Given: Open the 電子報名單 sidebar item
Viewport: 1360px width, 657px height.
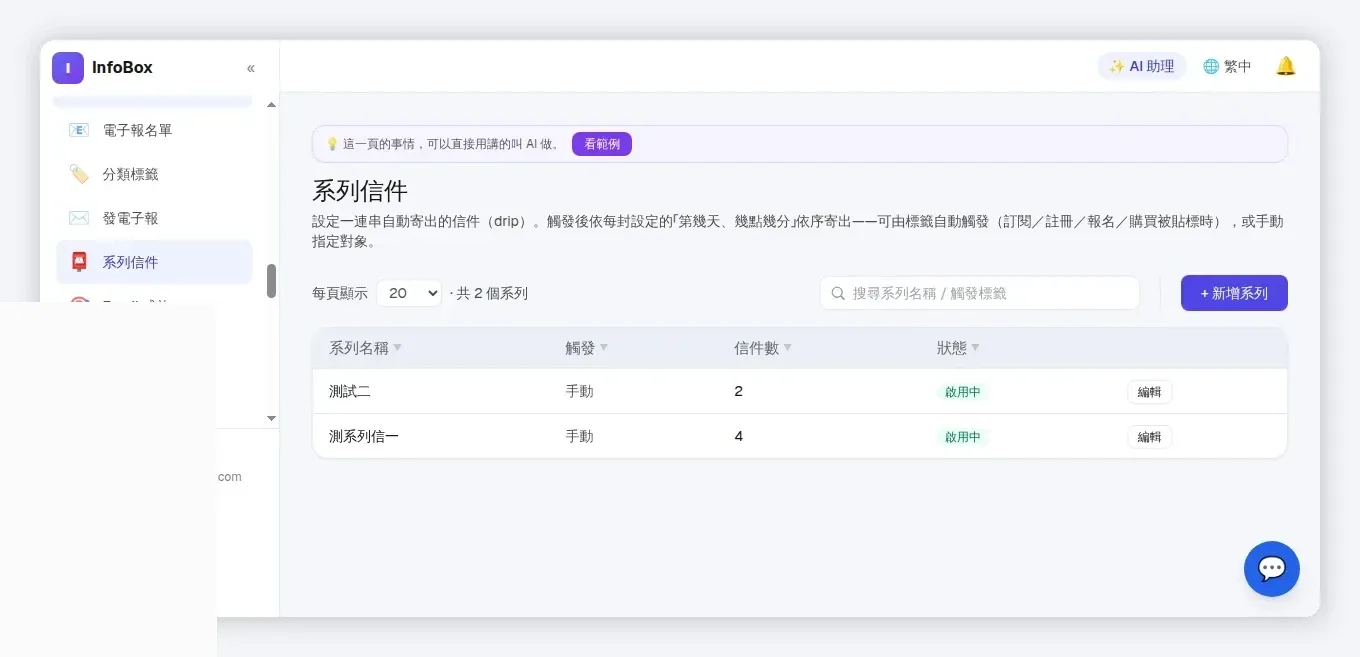Looking at the screenshot, I should coord(154,130).
